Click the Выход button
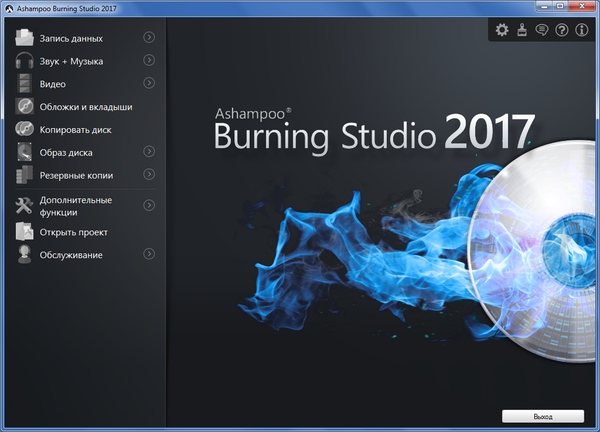 coord(543,416)
